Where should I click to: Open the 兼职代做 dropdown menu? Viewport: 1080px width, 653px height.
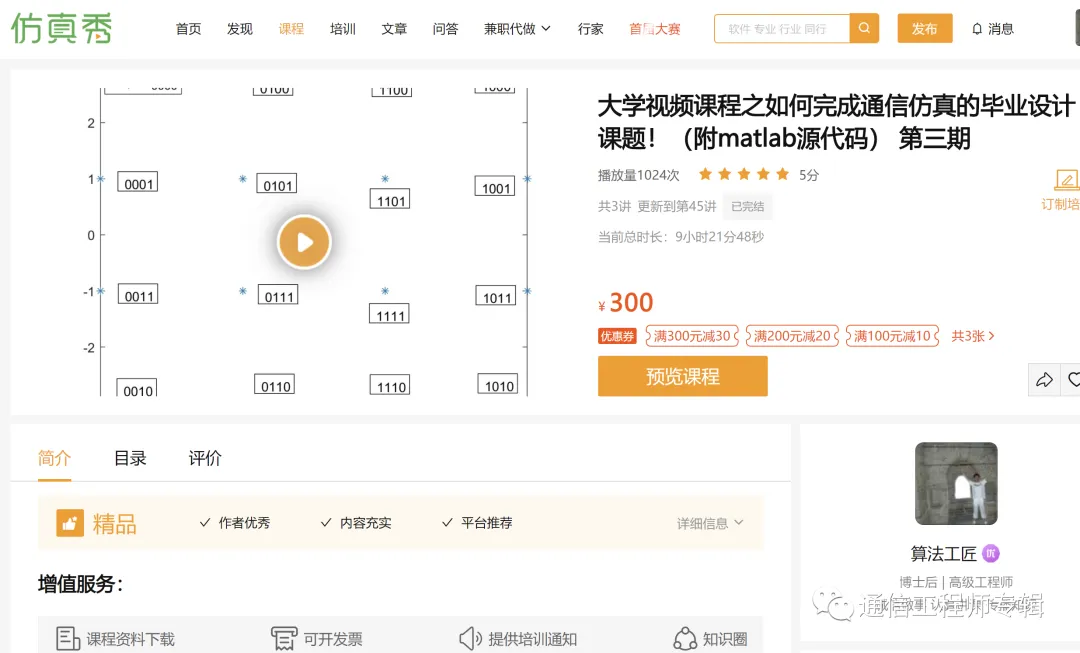pyautogui.click(x=517, y=29)
